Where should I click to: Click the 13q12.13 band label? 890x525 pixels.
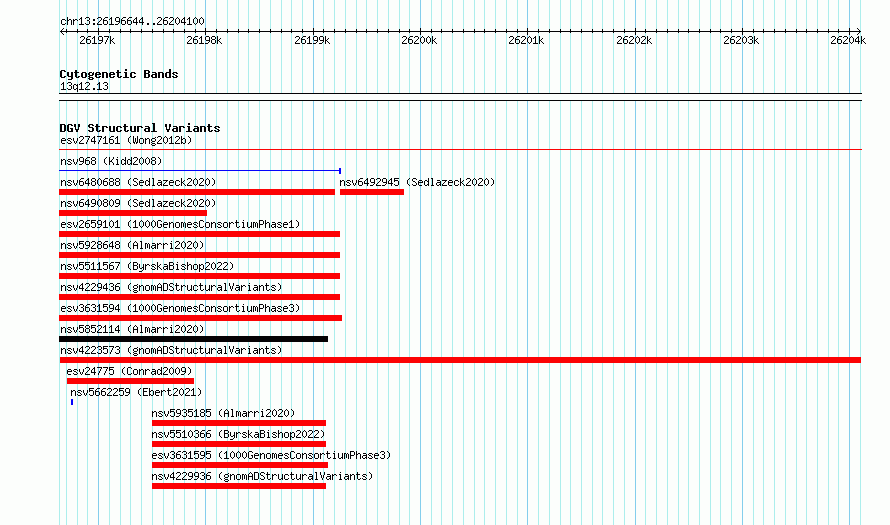point(84,86)
